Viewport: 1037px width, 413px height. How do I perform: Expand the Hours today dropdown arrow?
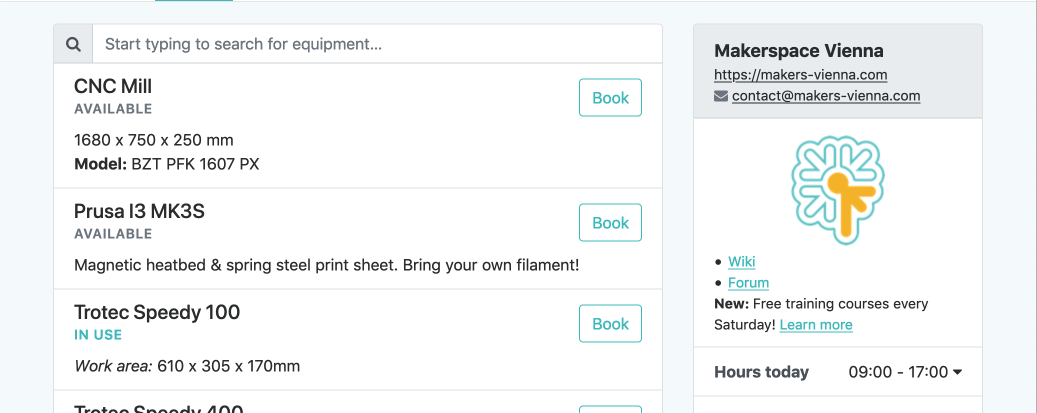(x=957, y=373)
